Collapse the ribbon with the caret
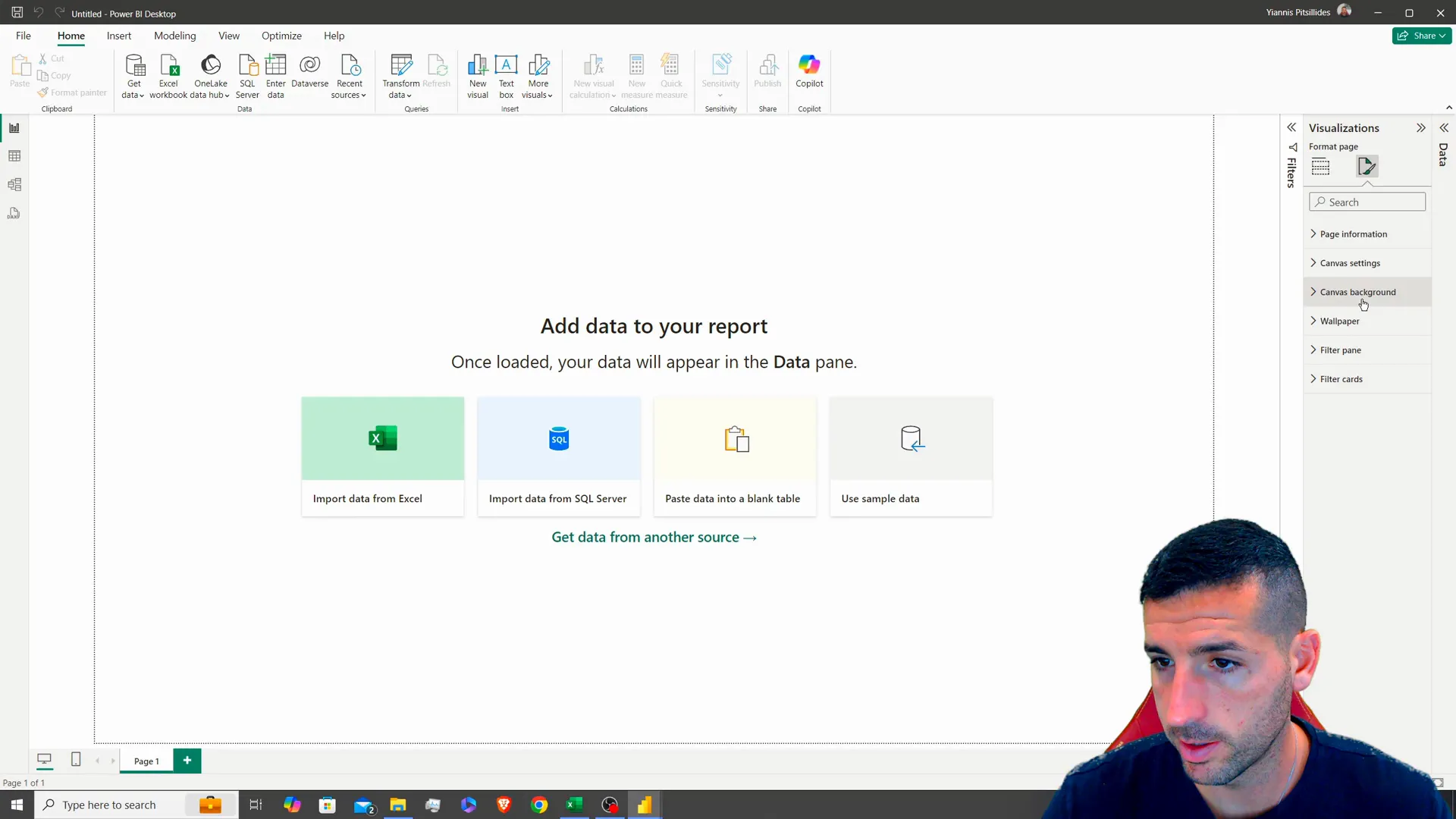Screen dimensions: 1456x819 tap(1448, 108)
